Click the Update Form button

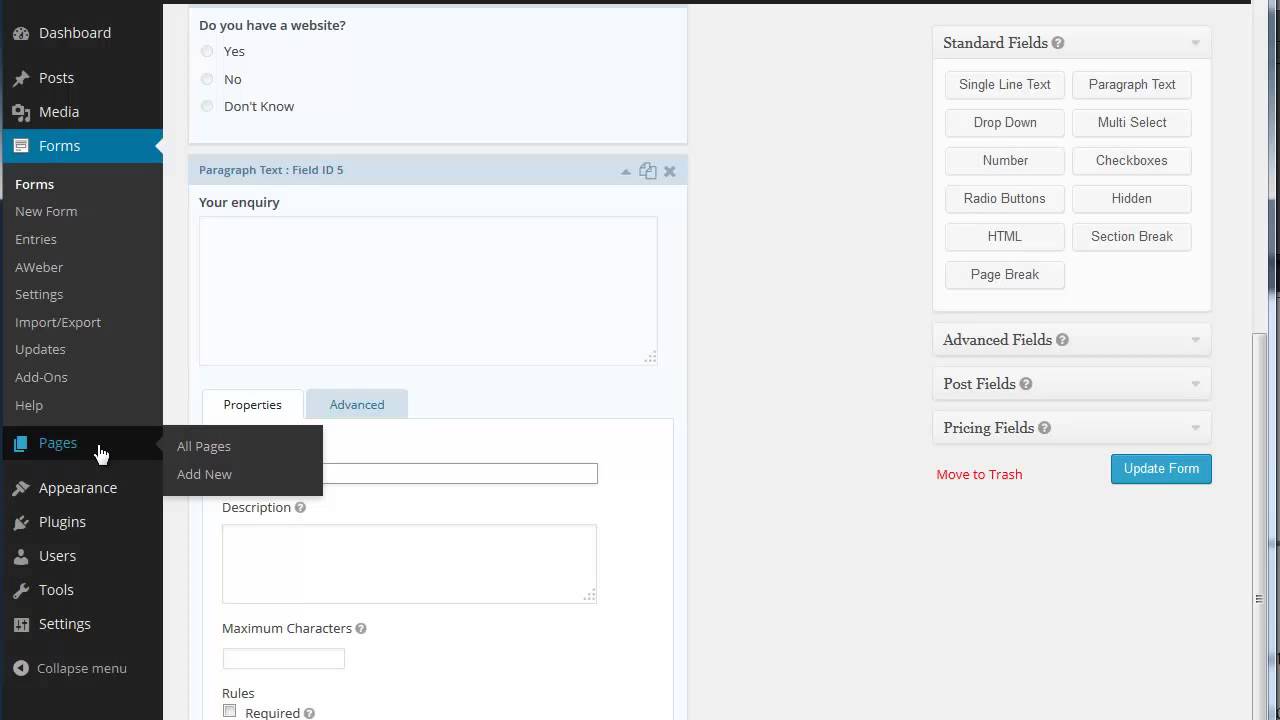click(x=1161, y=469)
